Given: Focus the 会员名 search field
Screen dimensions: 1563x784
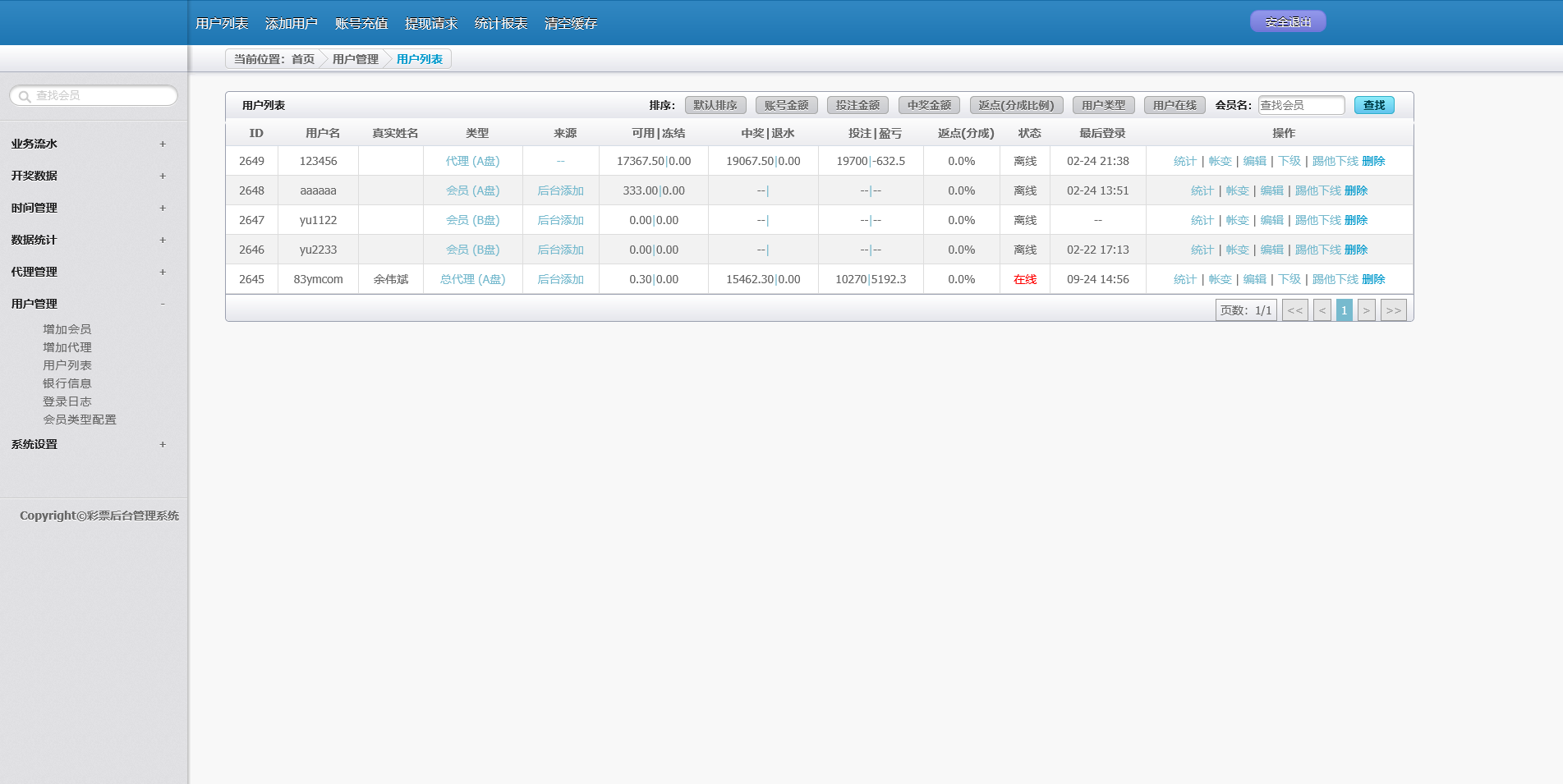Looking at the screenshot, I should click(1302, 105).
